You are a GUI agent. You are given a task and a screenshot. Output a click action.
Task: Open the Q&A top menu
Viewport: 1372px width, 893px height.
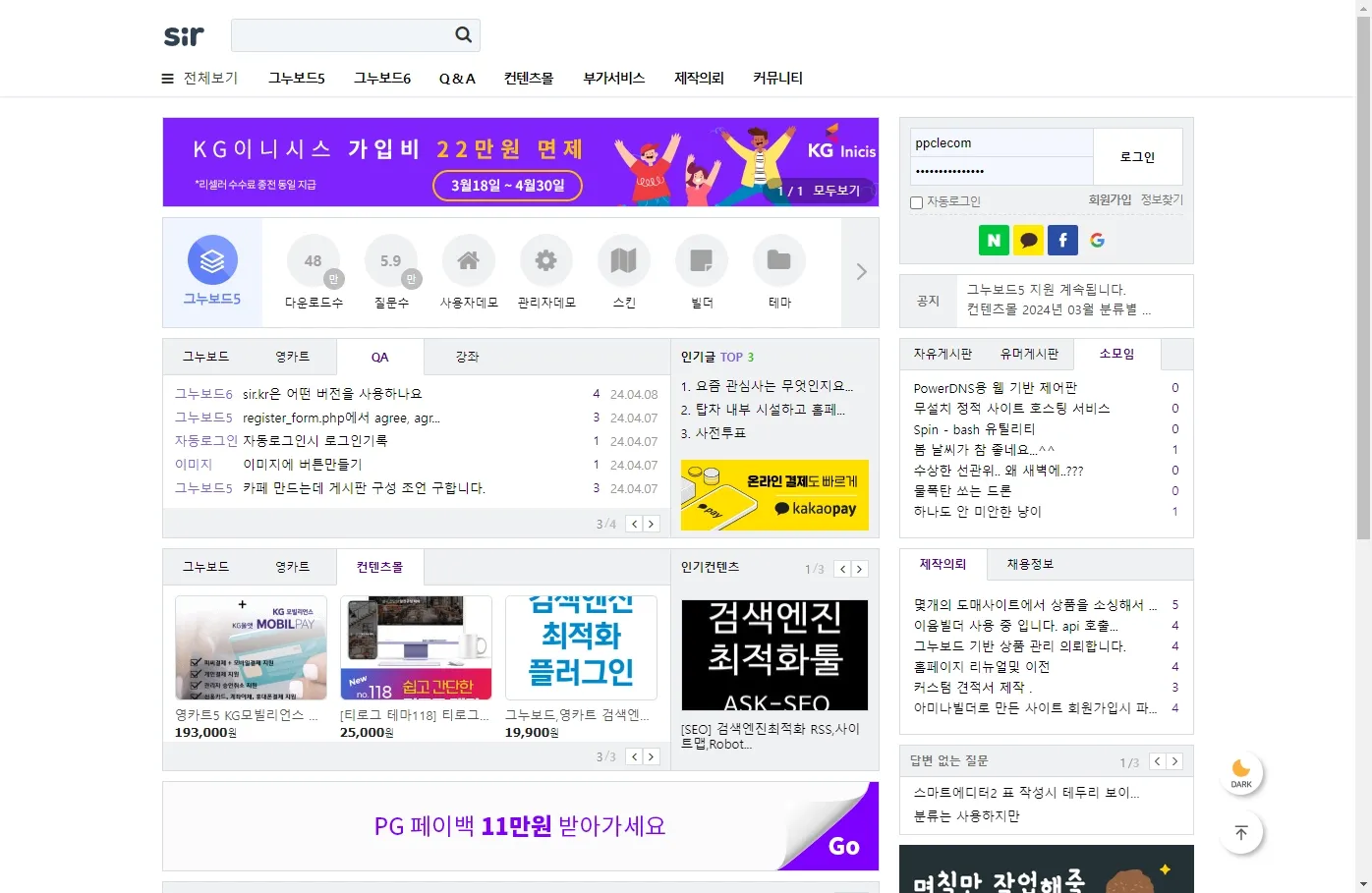pyautogui.click(x=457, y=79)
